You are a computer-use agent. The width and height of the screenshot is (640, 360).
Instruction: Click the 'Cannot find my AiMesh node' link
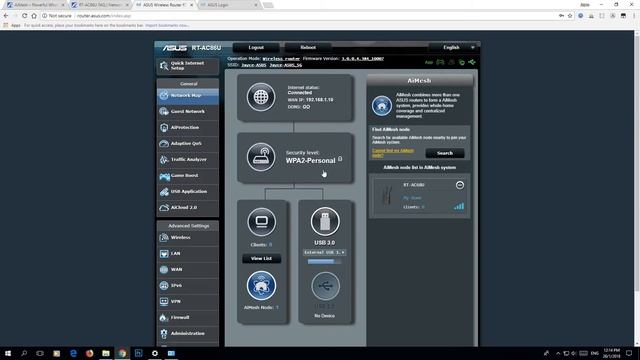click(x=393, y=153)
